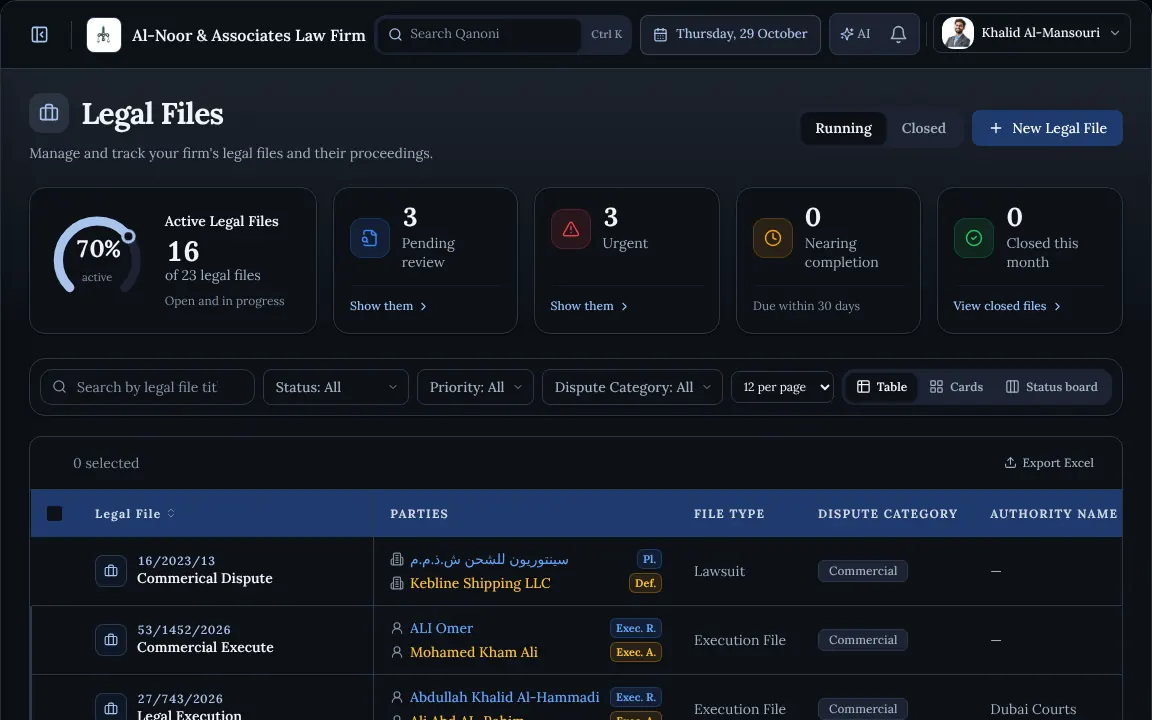Click the Pl. badge in first row
1152x720 pixels.
click(x=649, y=559)
